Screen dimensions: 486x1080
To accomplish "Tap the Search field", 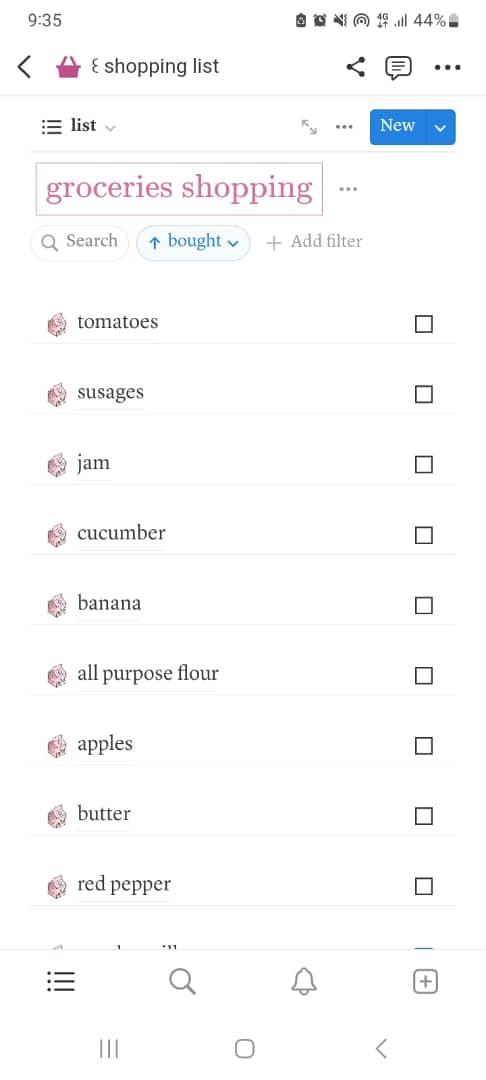I will pyautogui.click(x=80, y=242).
